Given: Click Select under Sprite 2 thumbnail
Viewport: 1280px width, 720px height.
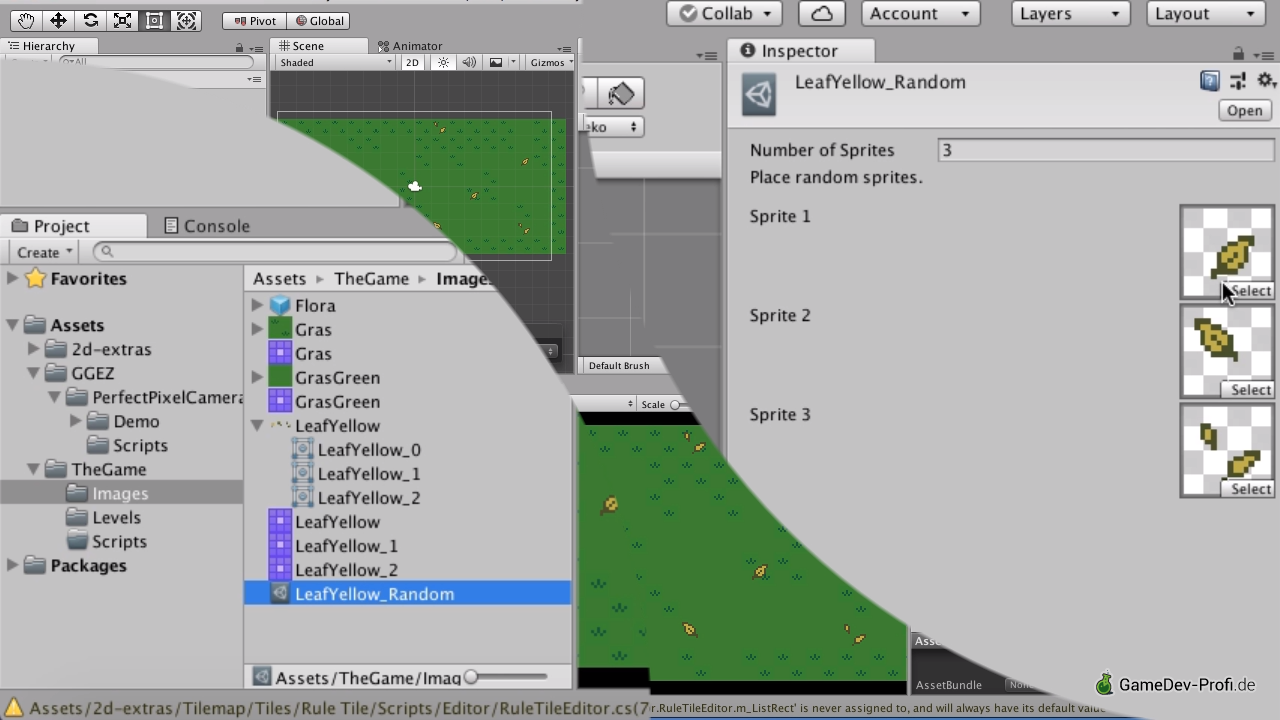Looking at the screenshot, I should tap(1250, 390).
